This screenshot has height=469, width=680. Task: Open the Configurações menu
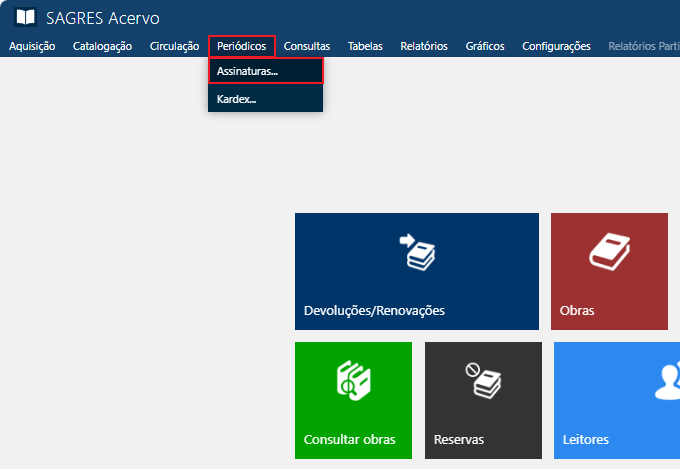(x=556, y=46)
